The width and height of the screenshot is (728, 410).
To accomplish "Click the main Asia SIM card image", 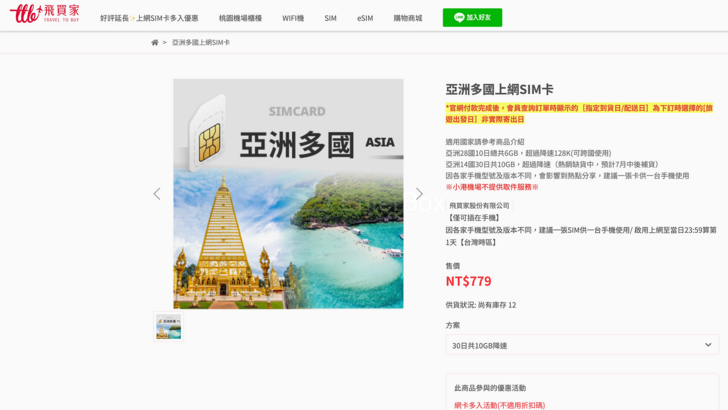I will click(288, 194).
